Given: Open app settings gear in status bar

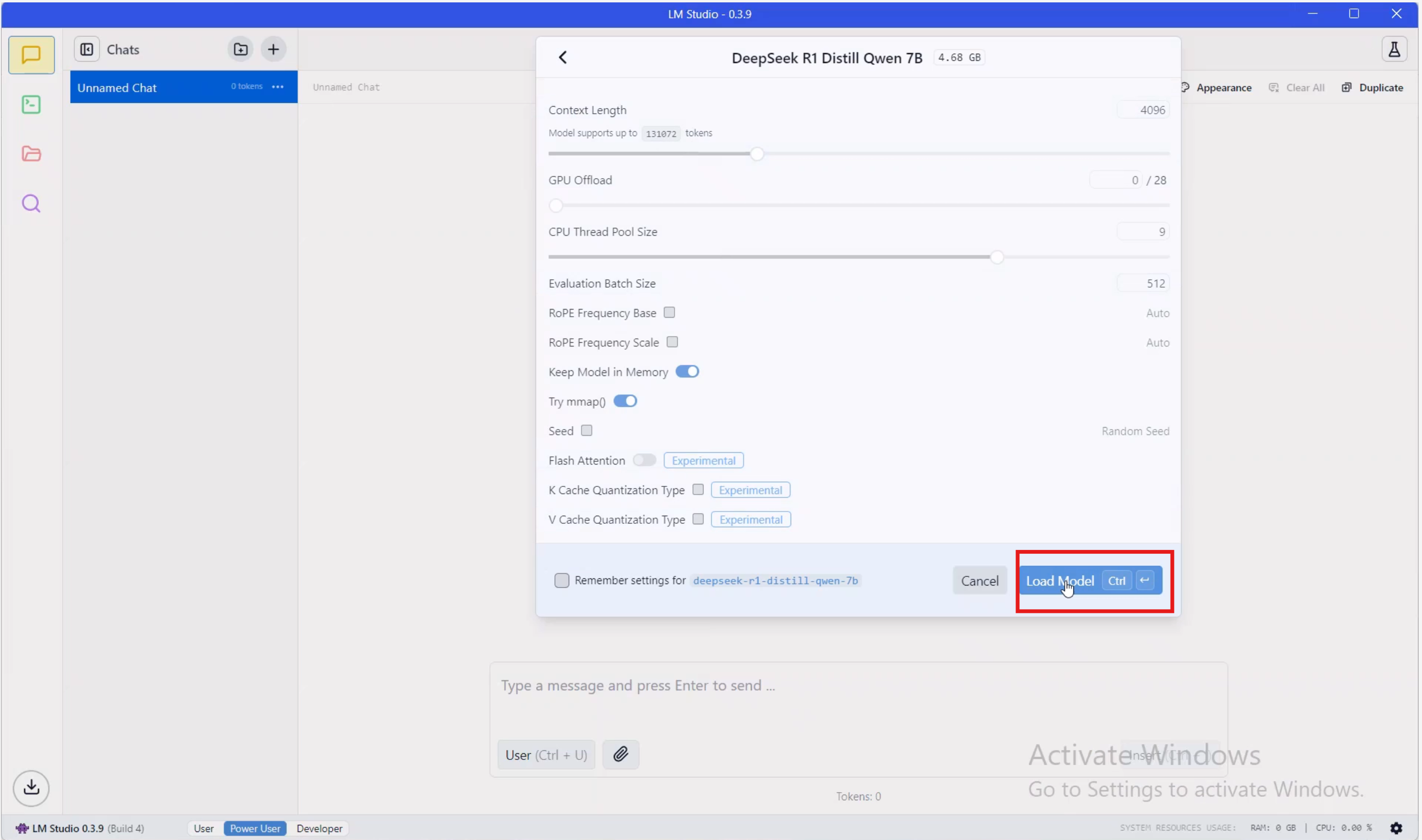Looking at the screenshot, I should [x=1396, y=828].
